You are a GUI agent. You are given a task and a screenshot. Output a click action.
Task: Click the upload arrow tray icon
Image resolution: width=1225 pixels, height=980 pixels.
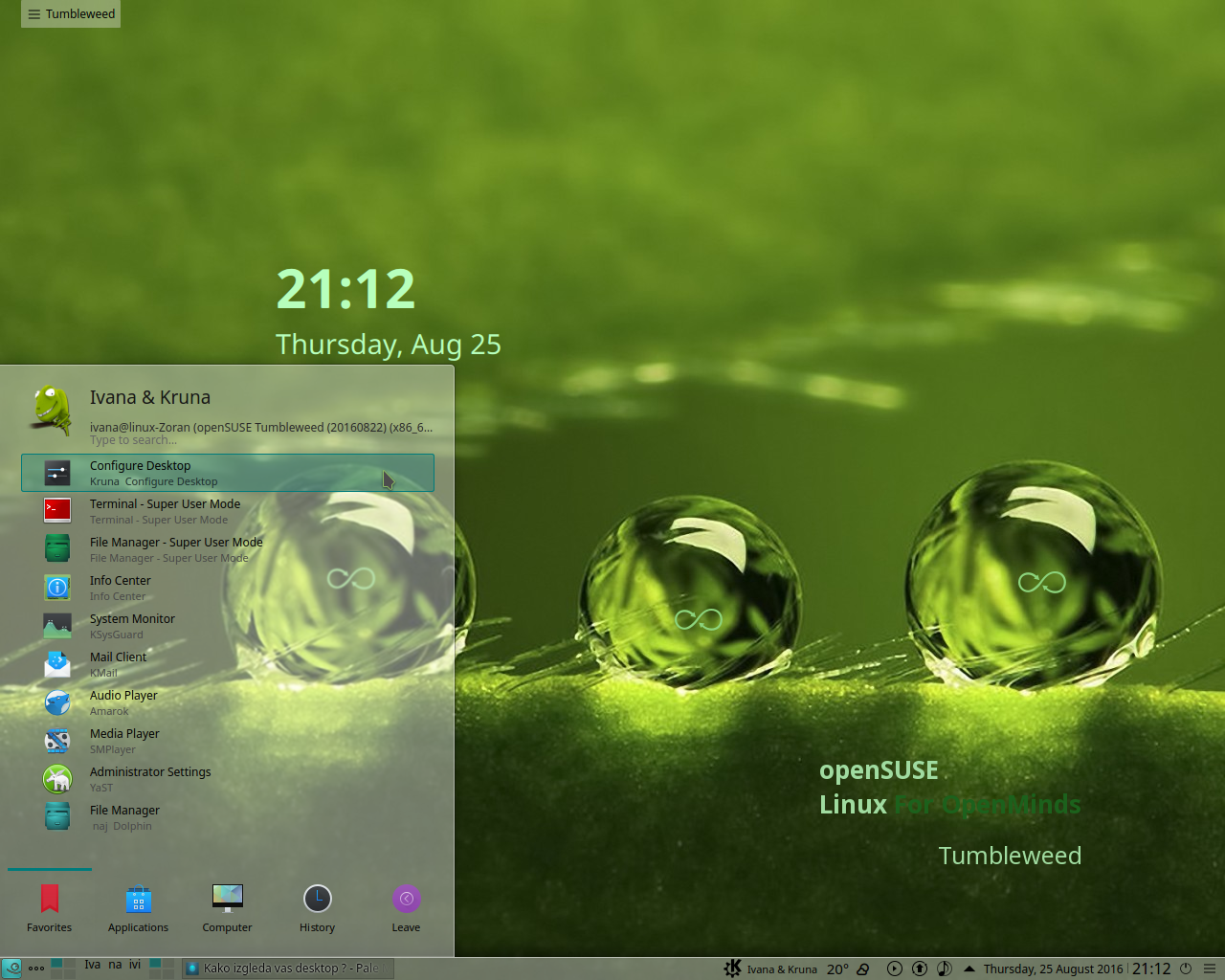pos(920,969)
